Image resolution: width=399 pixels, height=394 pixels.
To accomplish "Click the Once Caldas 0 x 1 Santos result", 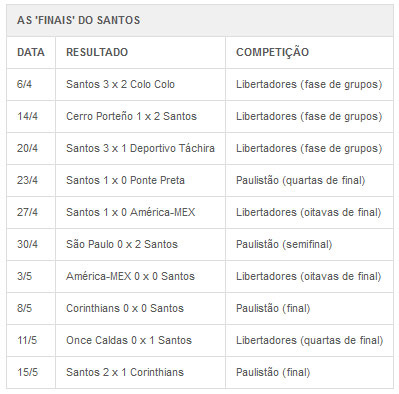I will click(x=129, y=340).
